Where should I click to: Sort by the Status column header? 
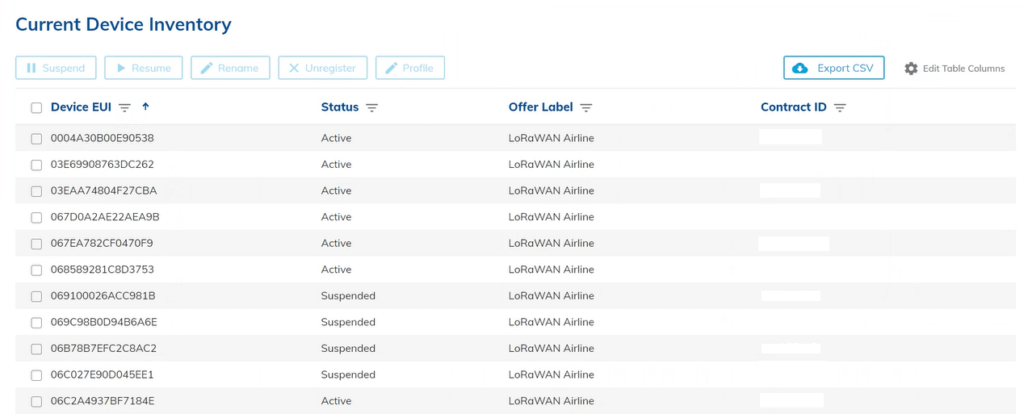pos(340,107)
